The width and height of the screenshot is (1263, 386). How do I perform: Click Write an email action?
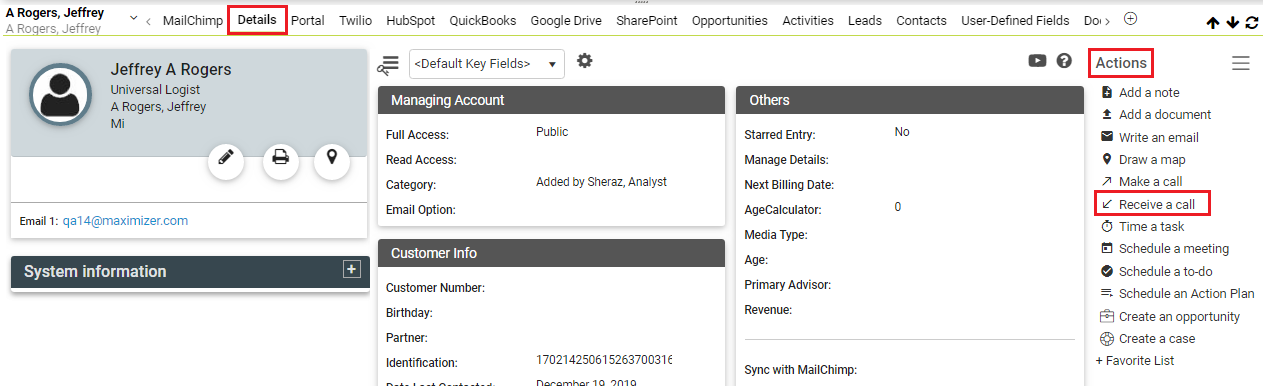(x=1159, y=137)
